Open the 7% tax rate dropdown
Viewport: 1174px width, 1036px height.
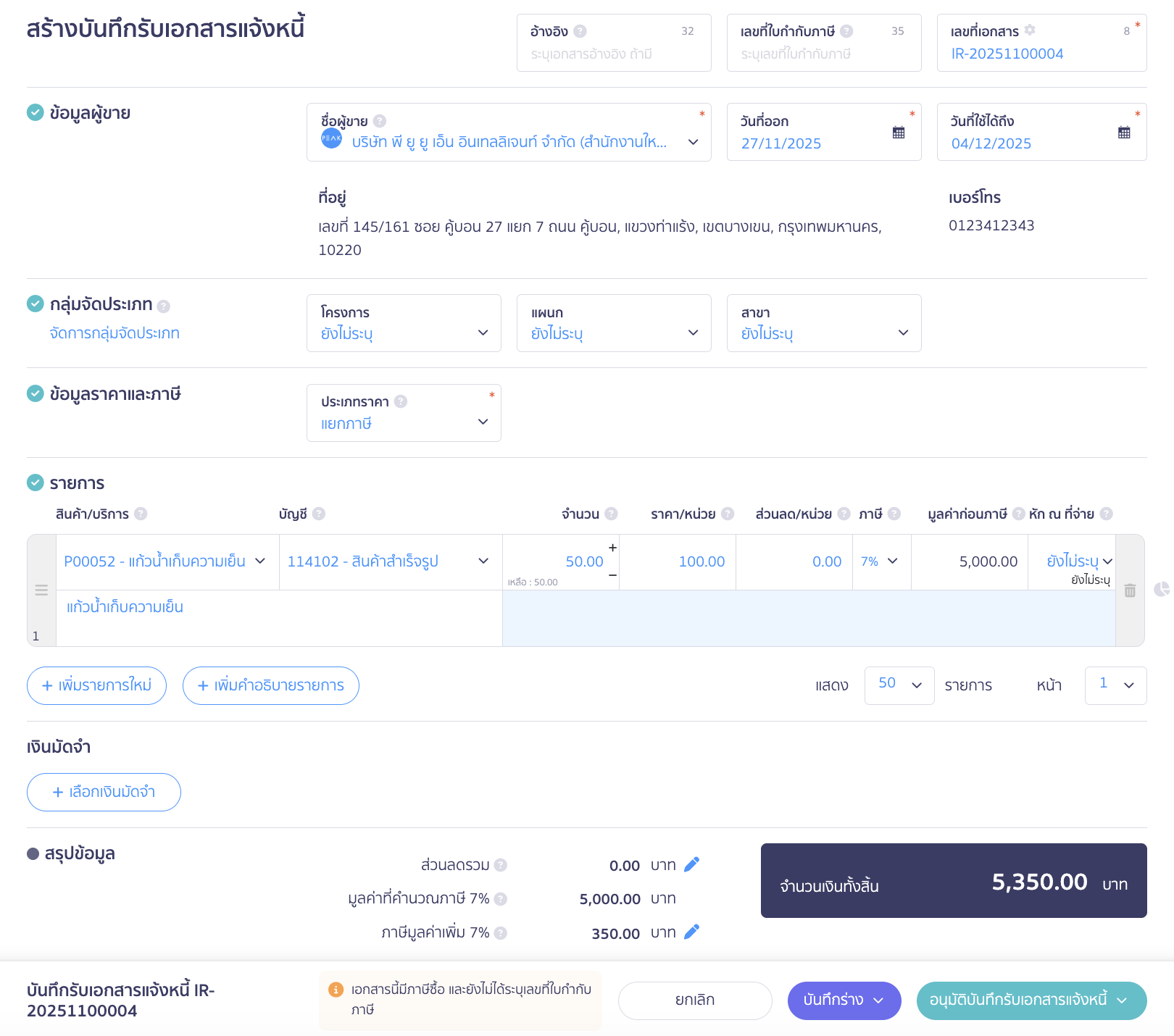(x=880, y=561)
